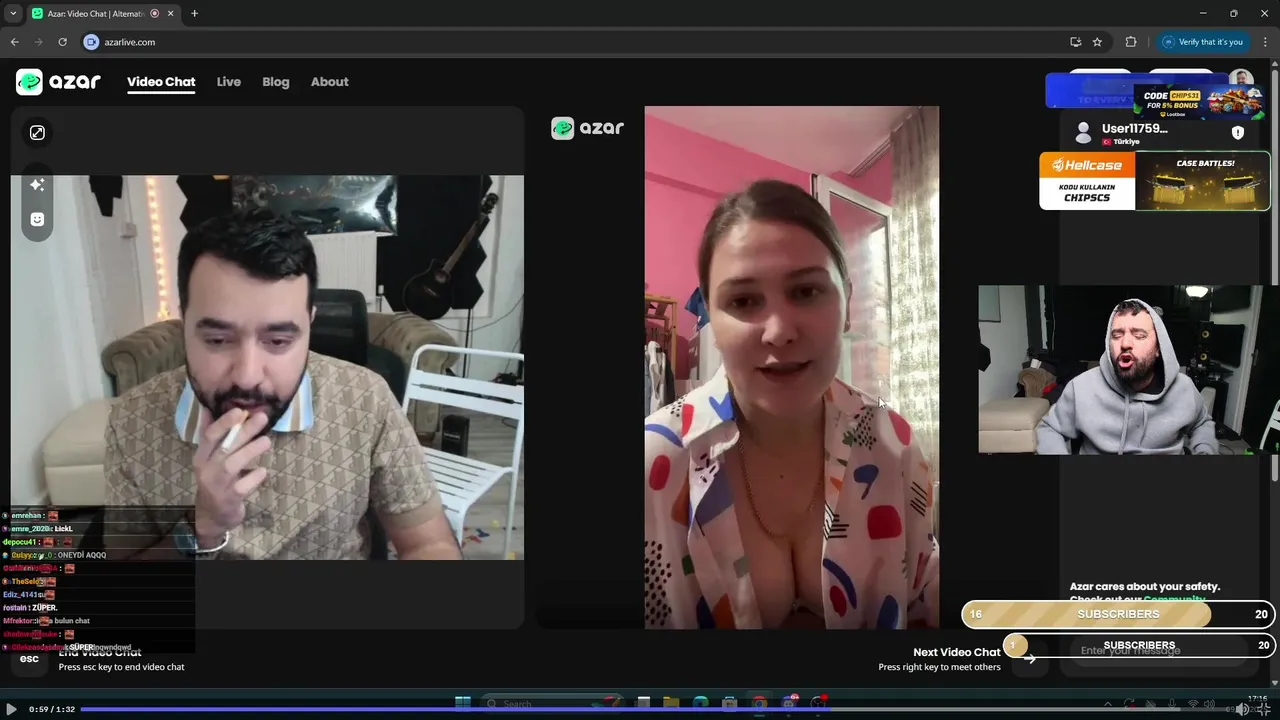The width and height of the screenshot is (1280, 720).
Task: Click the 'fostain: ZÜPER.' chat line
Action: [x=30, y=607]
